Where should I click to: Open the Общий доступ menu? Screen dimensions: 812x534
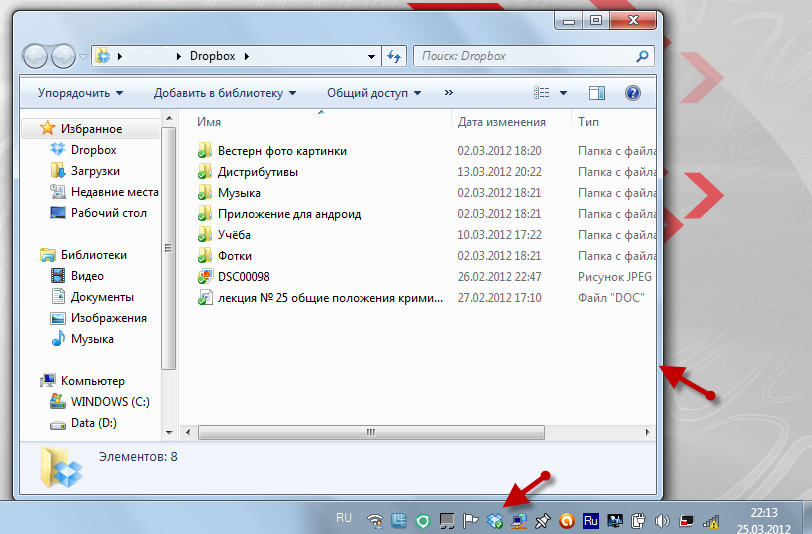374,93
